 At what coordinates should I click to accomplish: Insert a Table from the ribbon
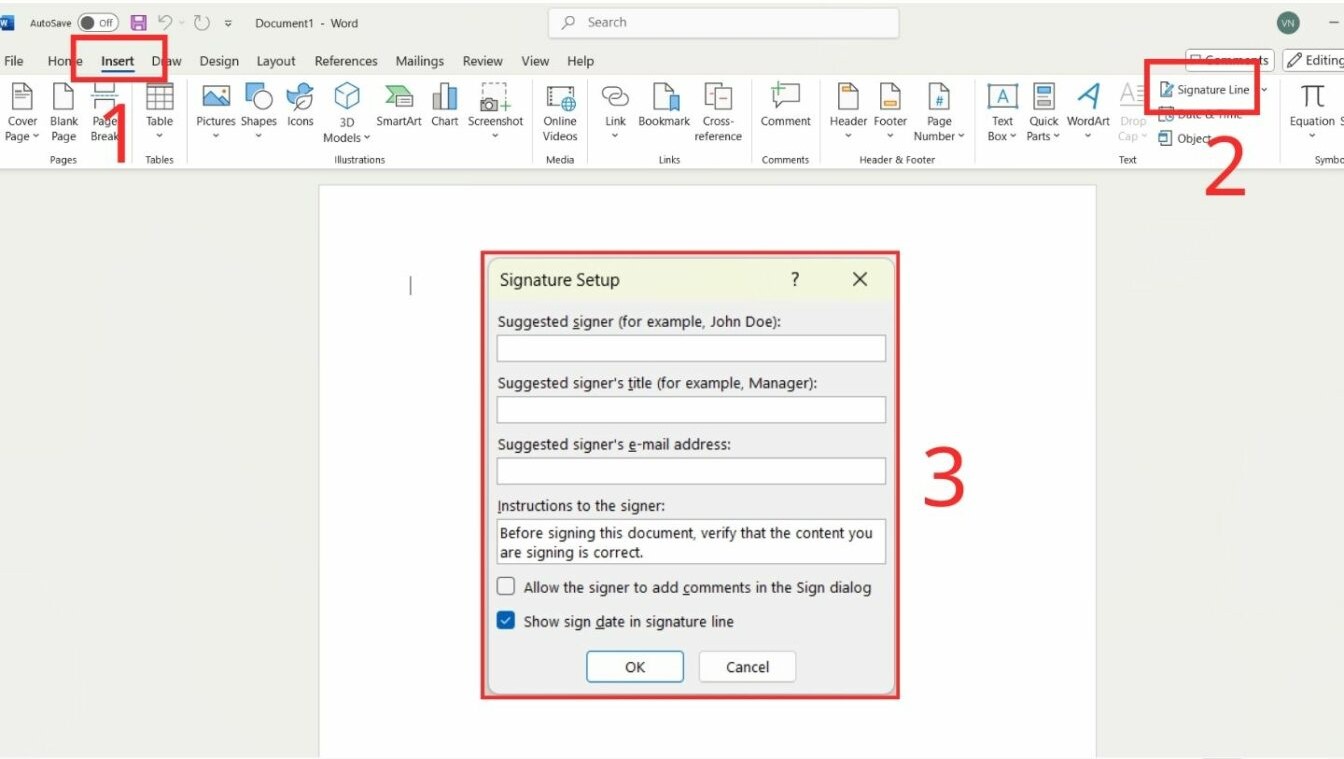tap(159, 112)
